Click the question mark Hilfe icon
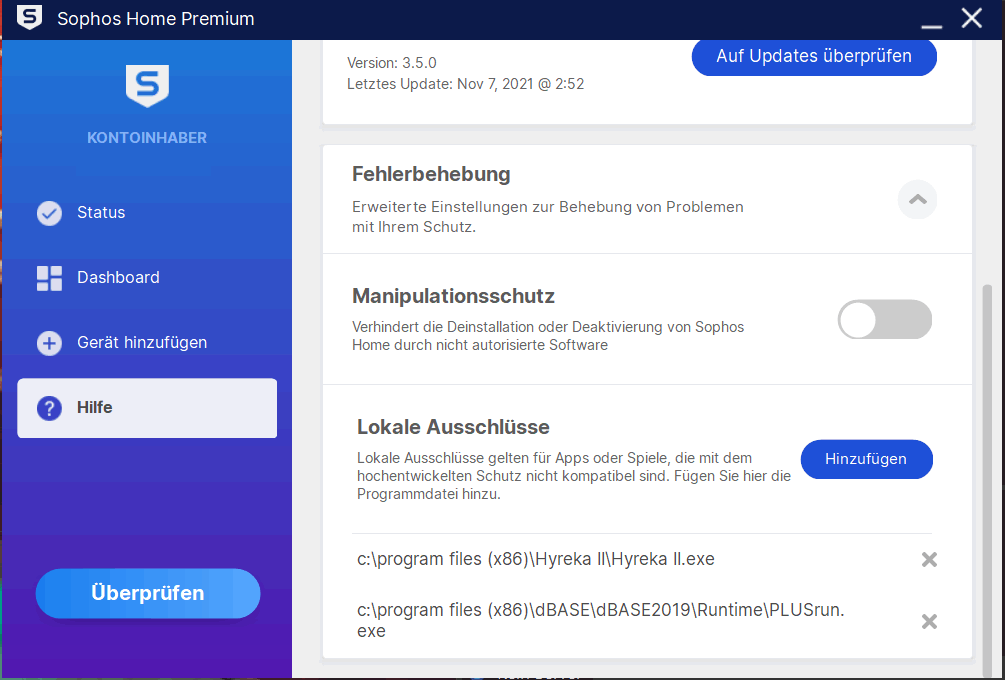The width and height of the screenshot is (1005, 680). (49, 408)
